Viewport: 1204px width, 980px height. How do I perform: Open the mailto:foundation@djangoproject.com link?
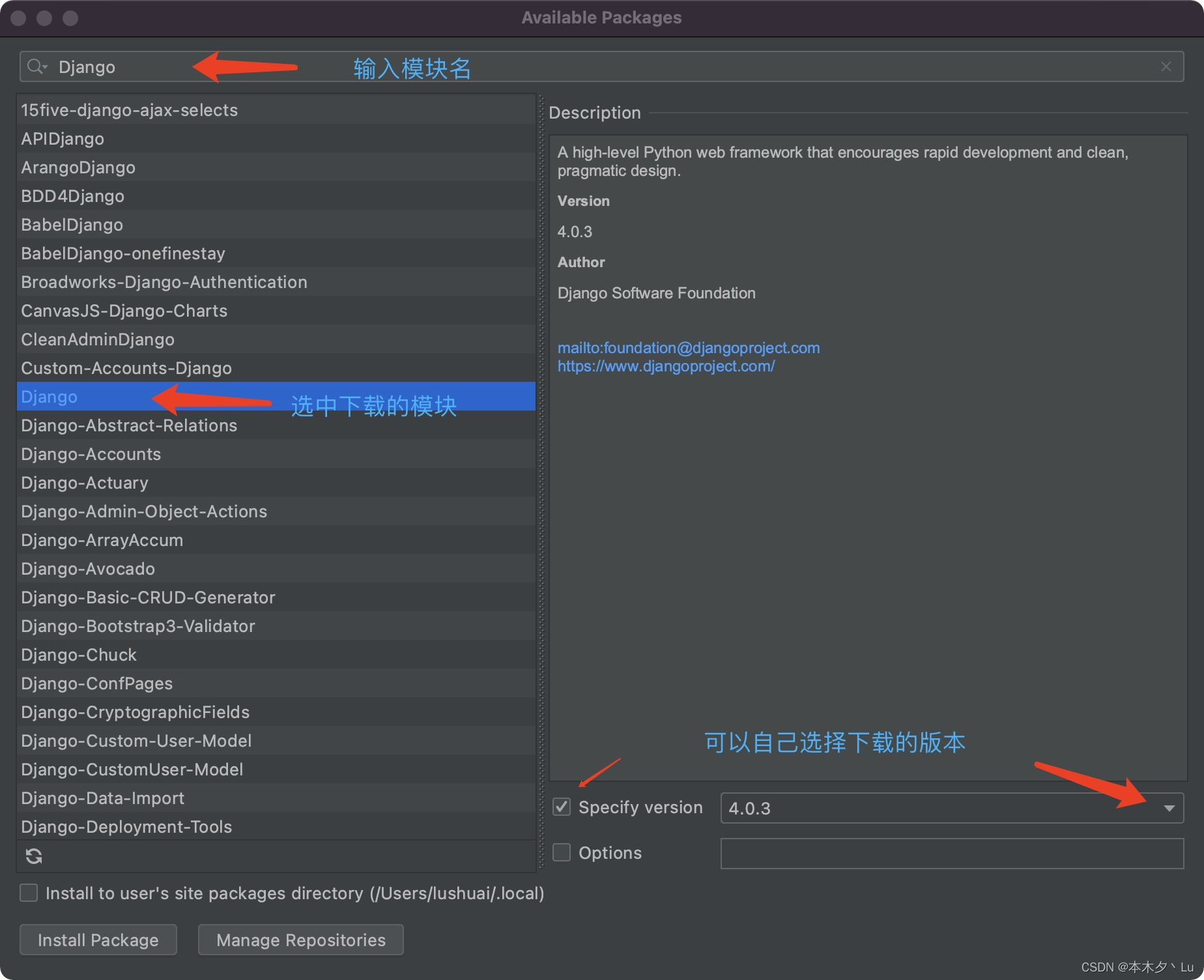coord(689,348)
